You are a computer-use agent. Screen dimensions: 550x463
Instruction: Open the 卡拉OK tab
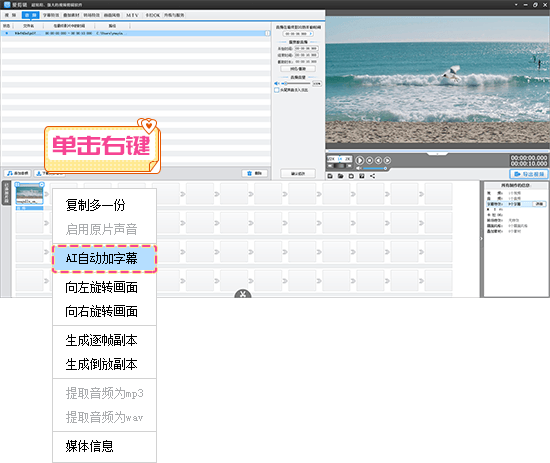pos(153,15)
